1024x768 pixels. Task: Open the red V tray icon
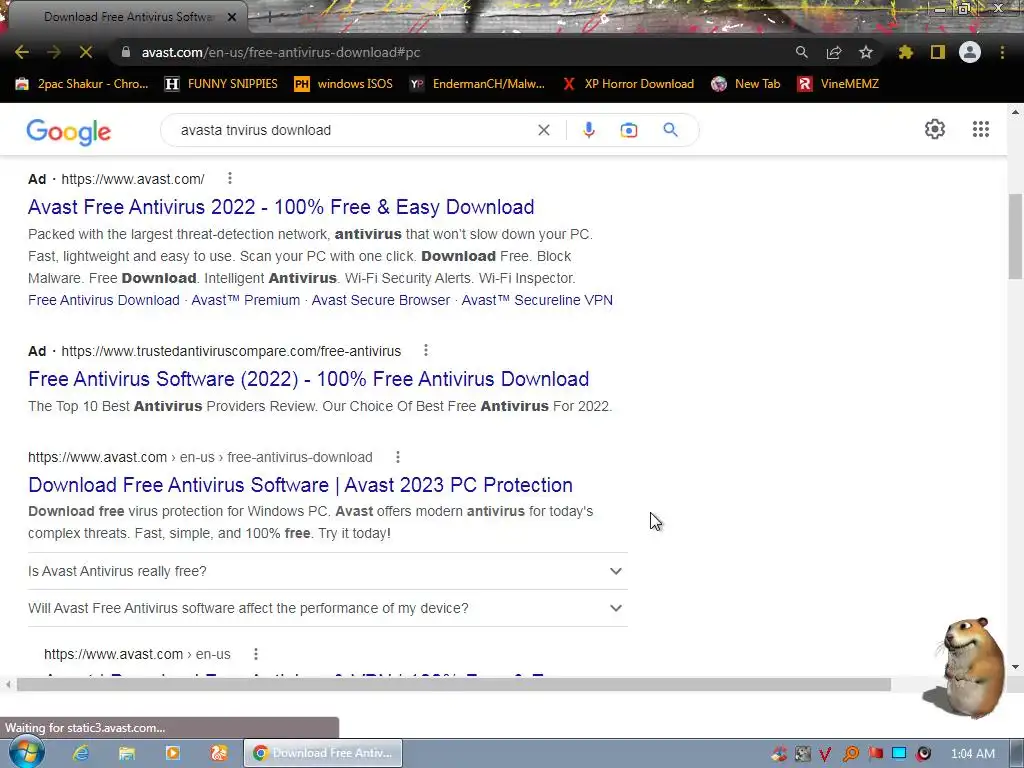(825, 753)
